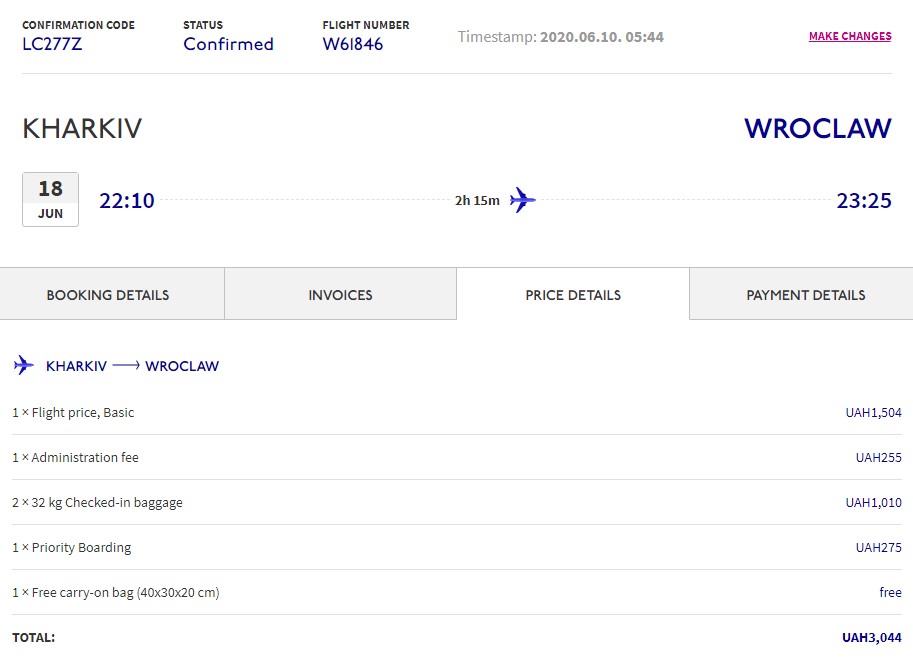The width and height of the screenshot is (913, 661).
Task: Open the Make Changes link
Action: 850,36
